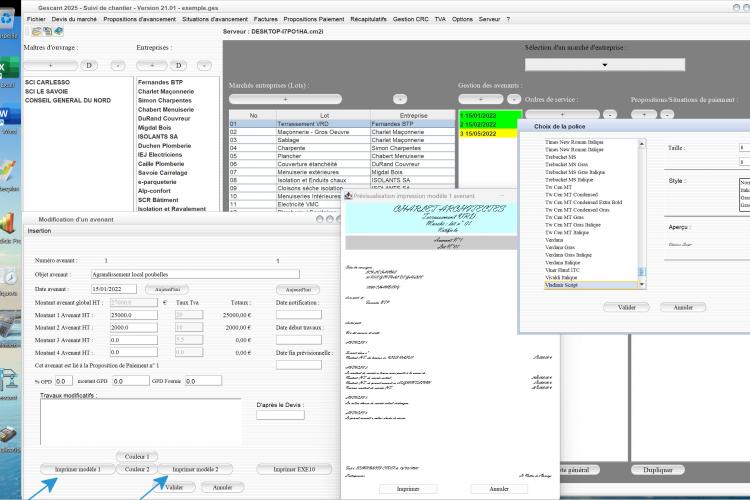The image size is (750, 500).
Task: Click the third blue icon in the toolbar
Action: [58, 32]
